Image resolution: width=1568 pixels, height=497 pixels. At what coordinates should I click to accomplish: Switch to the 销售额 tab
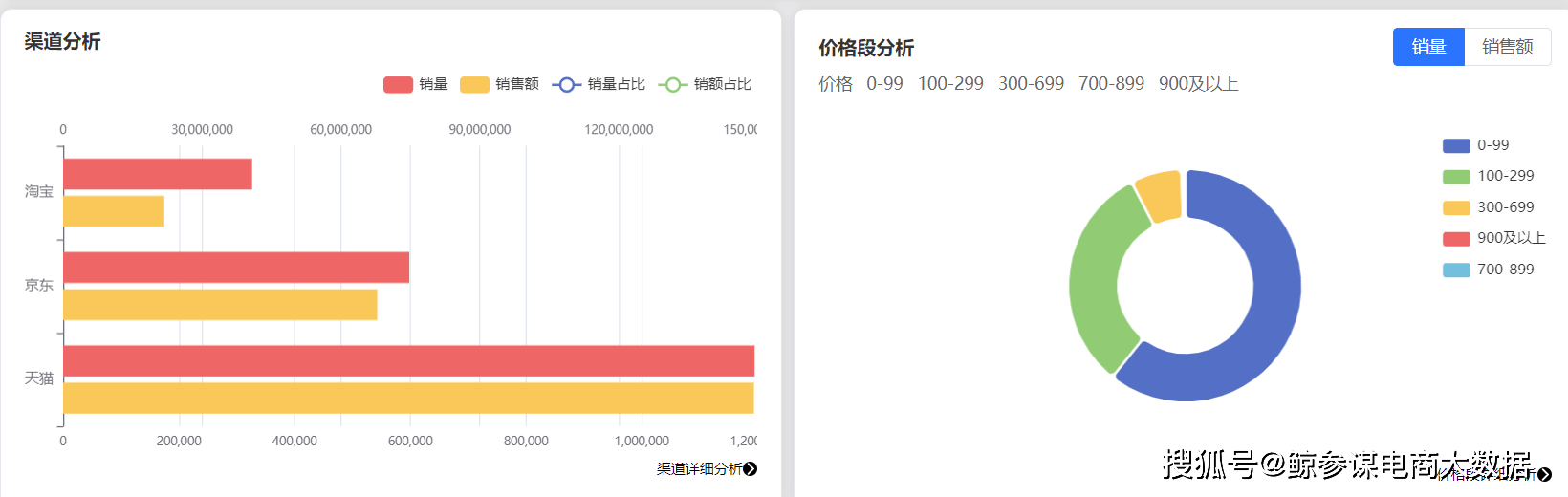pos(1508,47)
